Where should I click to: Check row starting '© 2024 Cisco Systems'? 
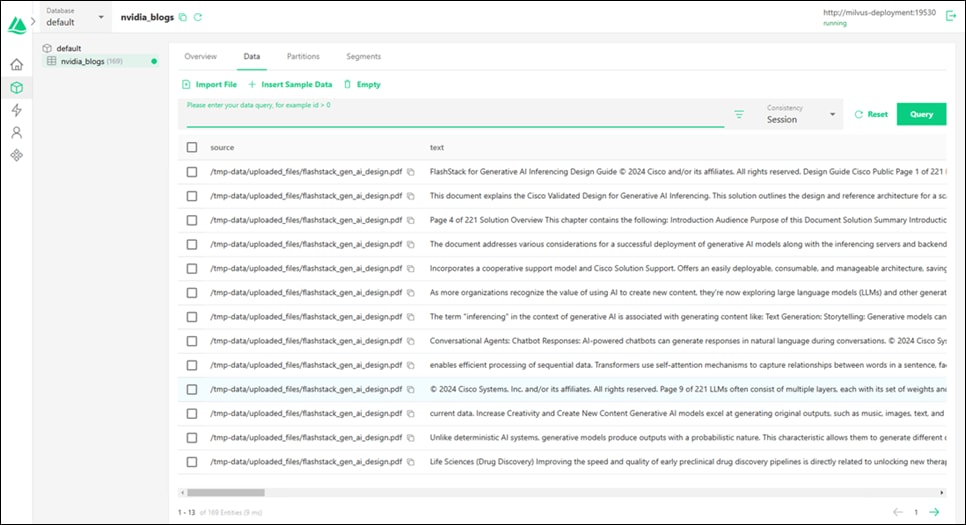[x=192, y=389]
